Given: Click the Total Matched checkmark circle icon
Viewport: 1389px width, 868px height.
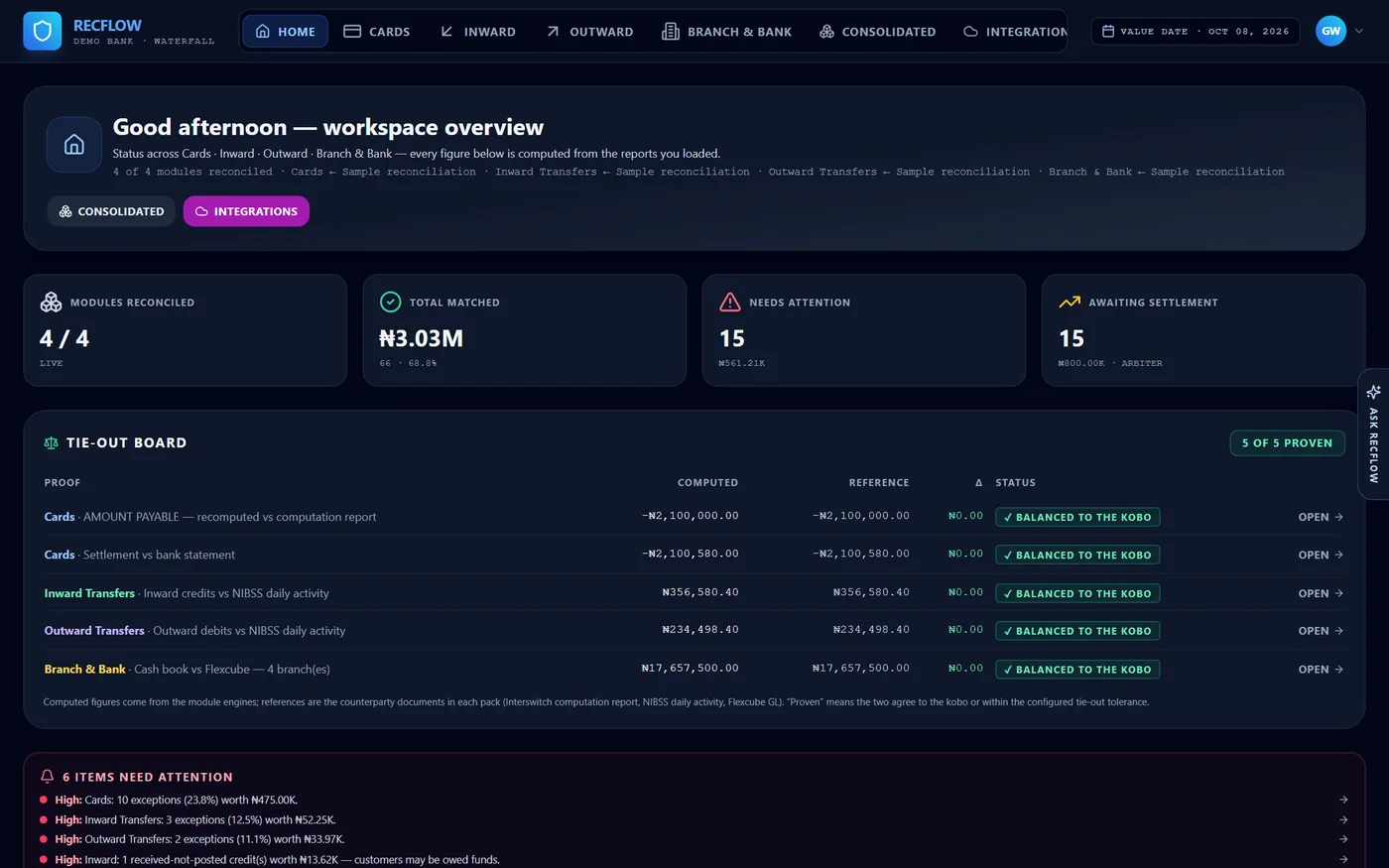Looking at the screenshot, I should point(390,302).
